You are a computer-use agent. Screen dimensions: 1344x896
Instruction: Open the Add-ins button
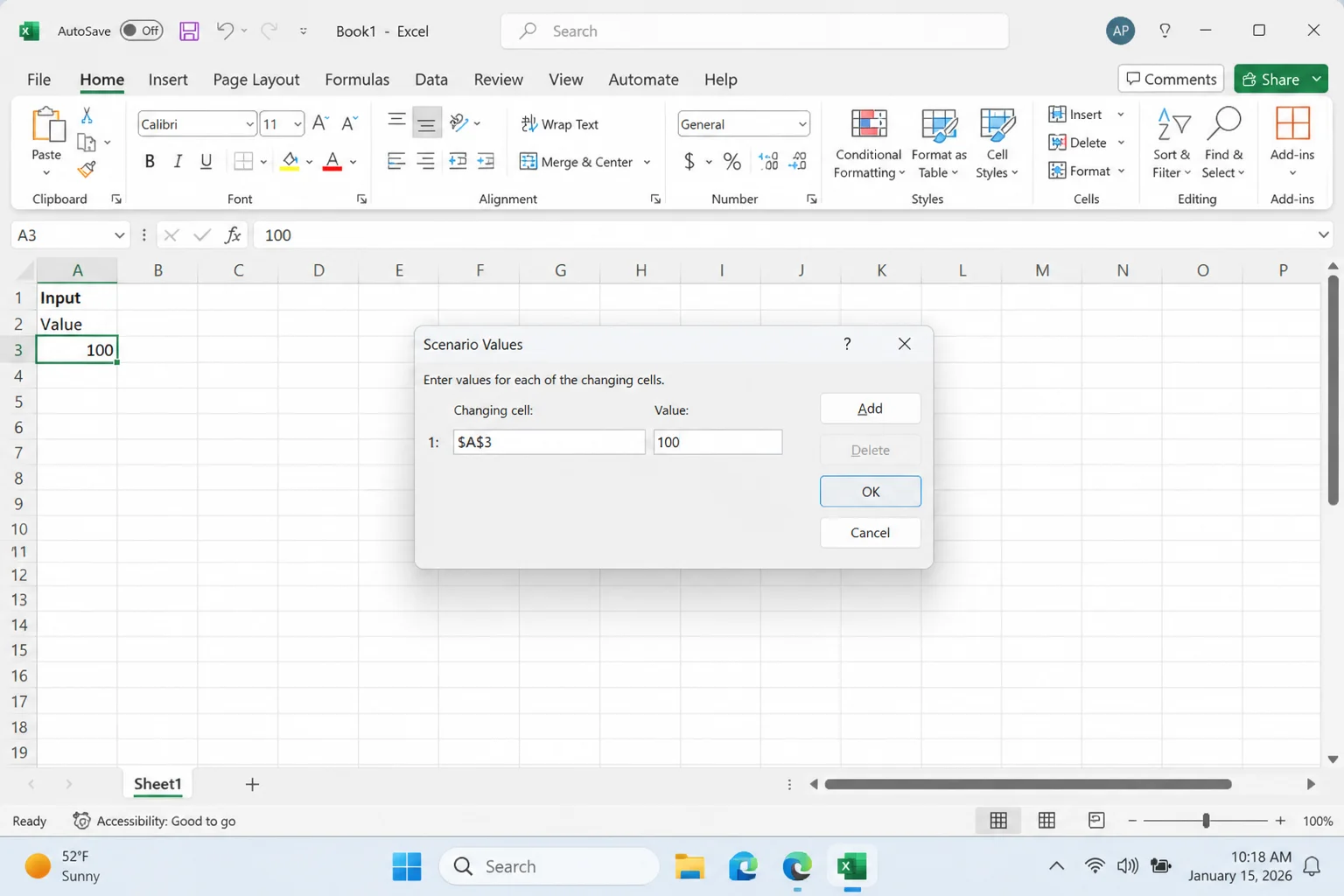[1292, 141]
